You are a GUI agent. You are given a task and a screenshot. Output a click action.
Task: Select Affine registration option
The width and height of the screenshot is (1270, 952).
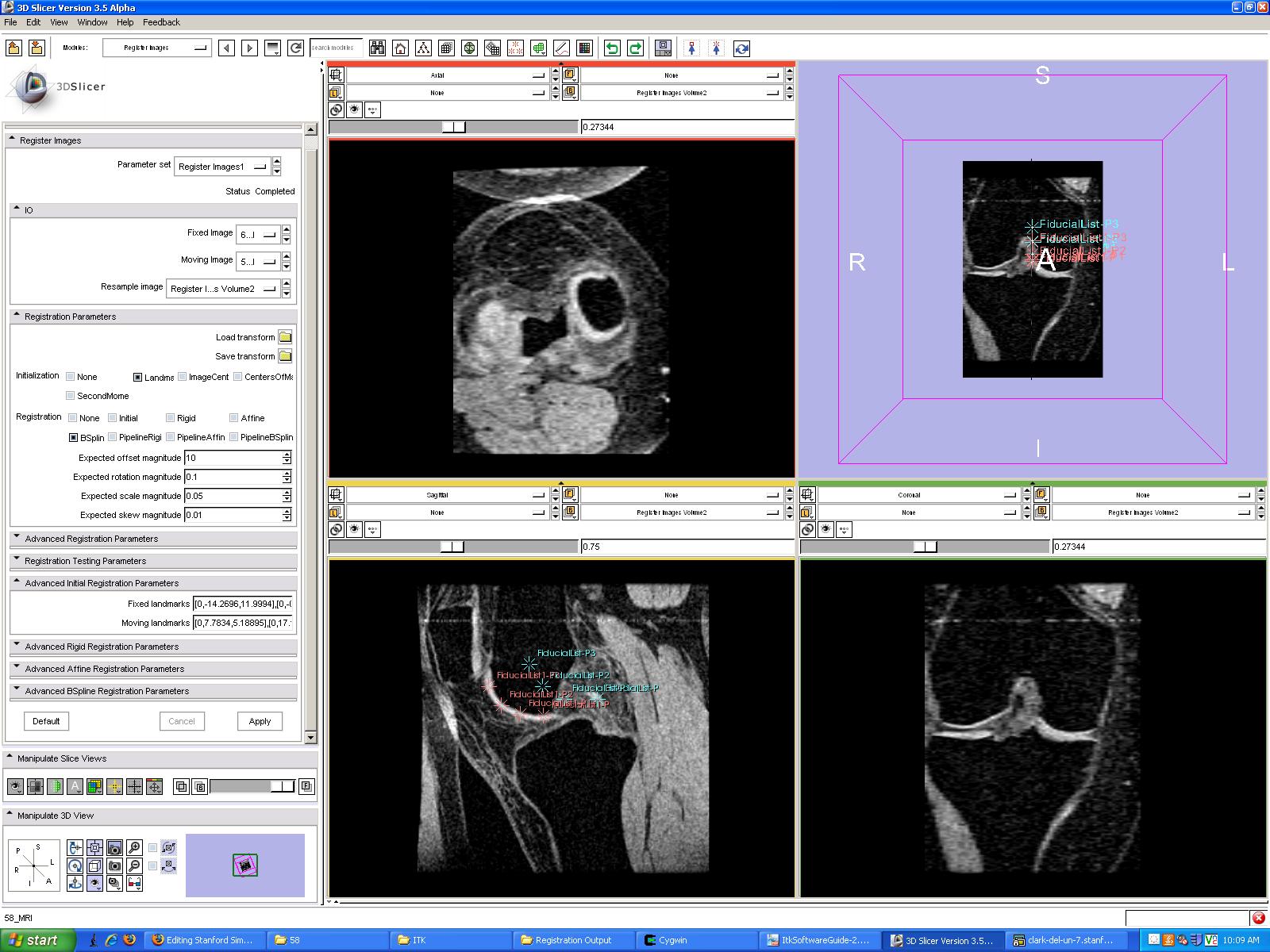pyautogui.click(x=234, y=418)
